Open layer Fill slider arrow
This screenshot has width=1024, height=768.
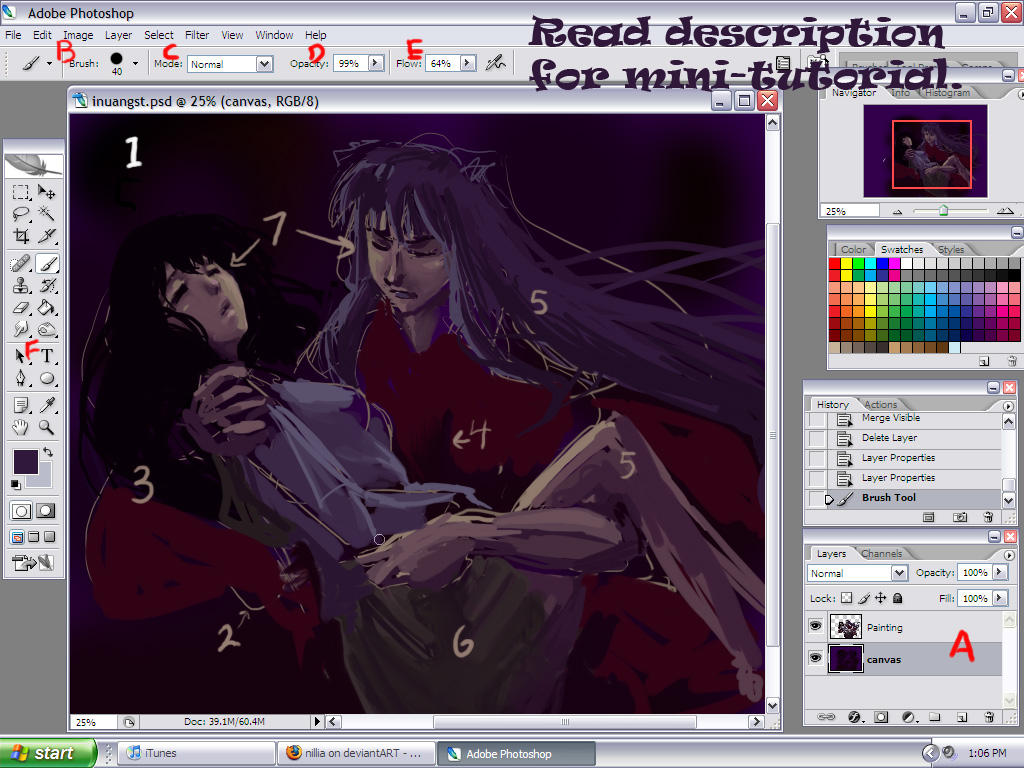pyautogui.click(x=999, y=598)
